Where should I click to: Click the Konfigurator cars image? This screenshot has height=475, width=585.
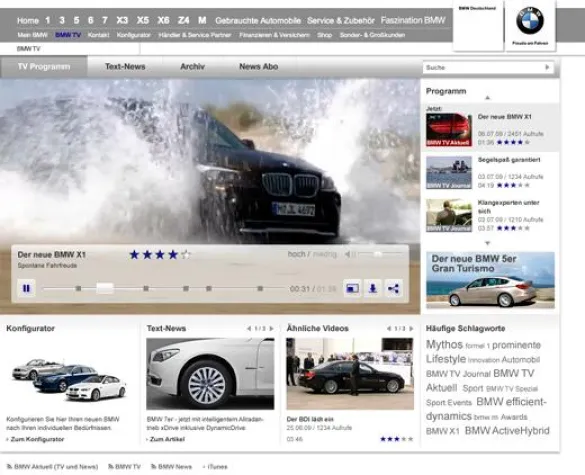69,379
